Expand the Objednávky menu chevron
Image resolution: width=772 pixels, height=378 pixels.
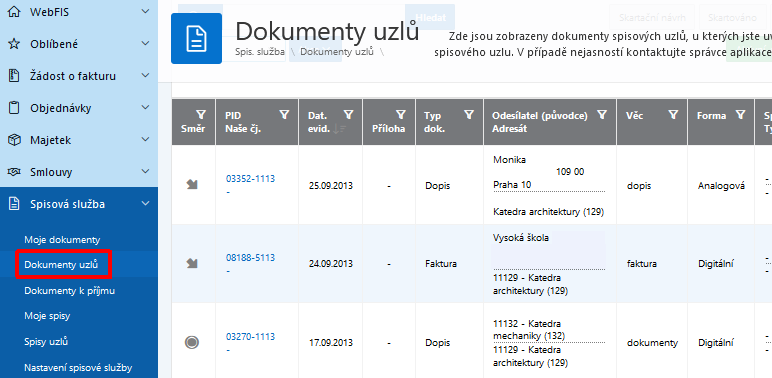click(x=145, y=108)
